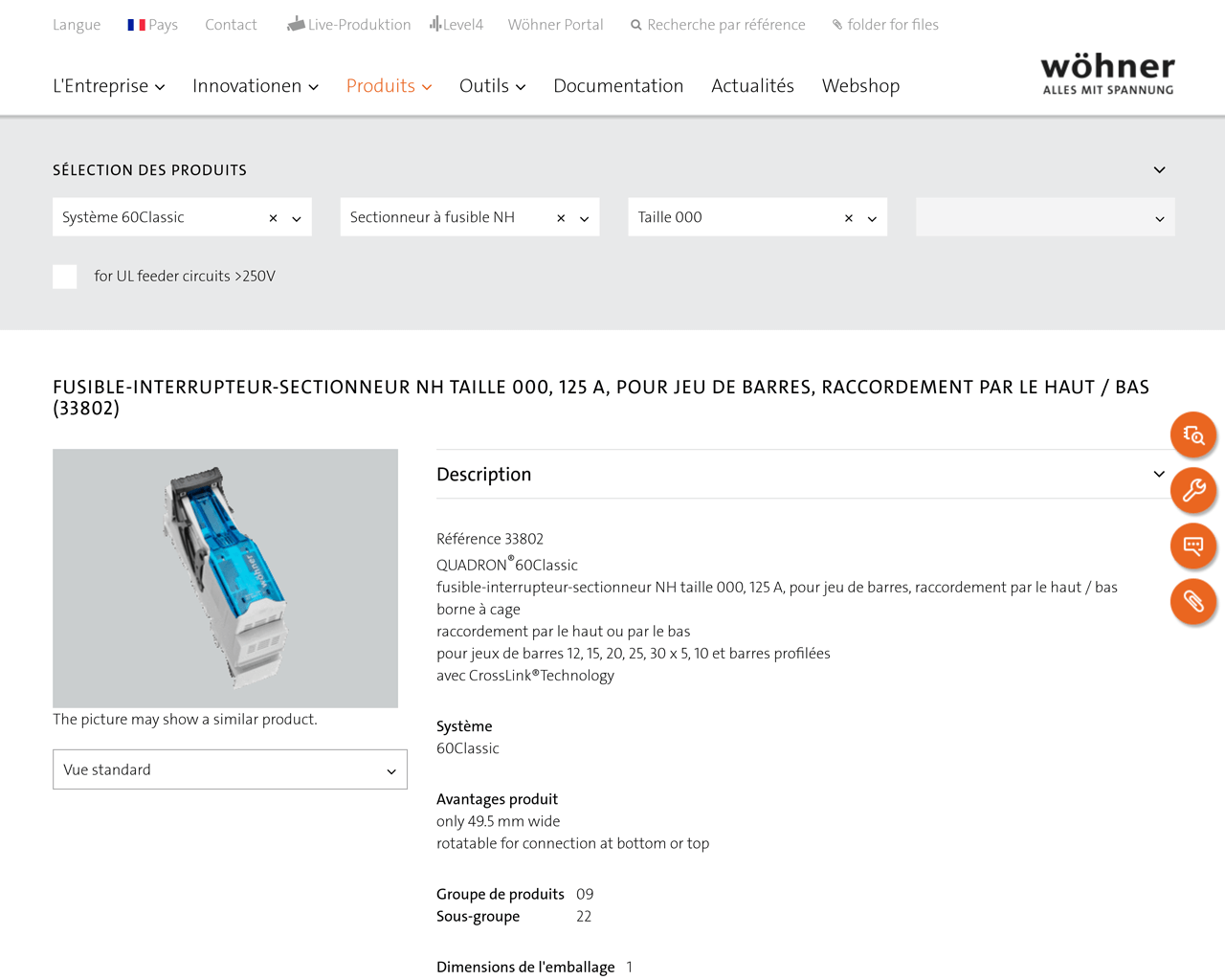Screen dimensions: 1225x980
Task: Clear the Sectionneur à fusible NH filter
Action: (x=561, y=218)
